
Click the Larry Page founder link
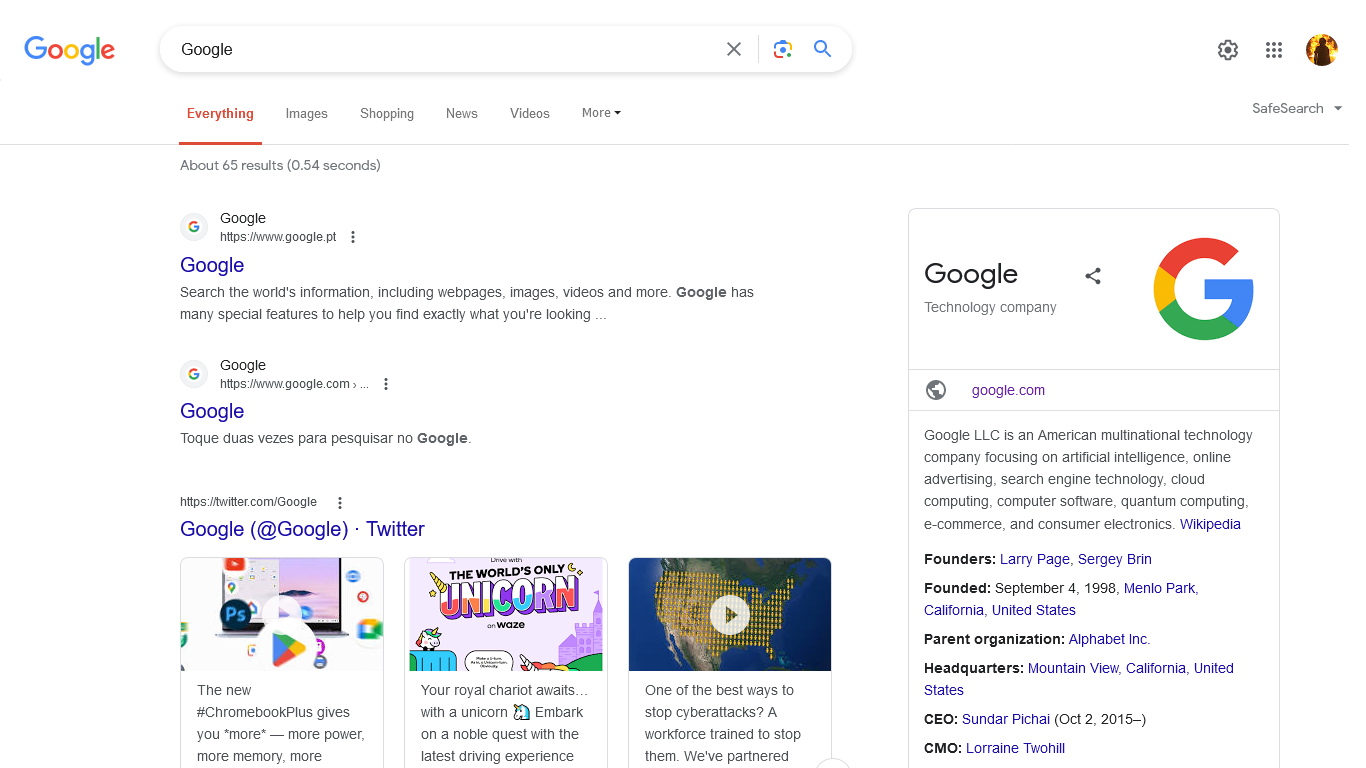click(1035, 559)
